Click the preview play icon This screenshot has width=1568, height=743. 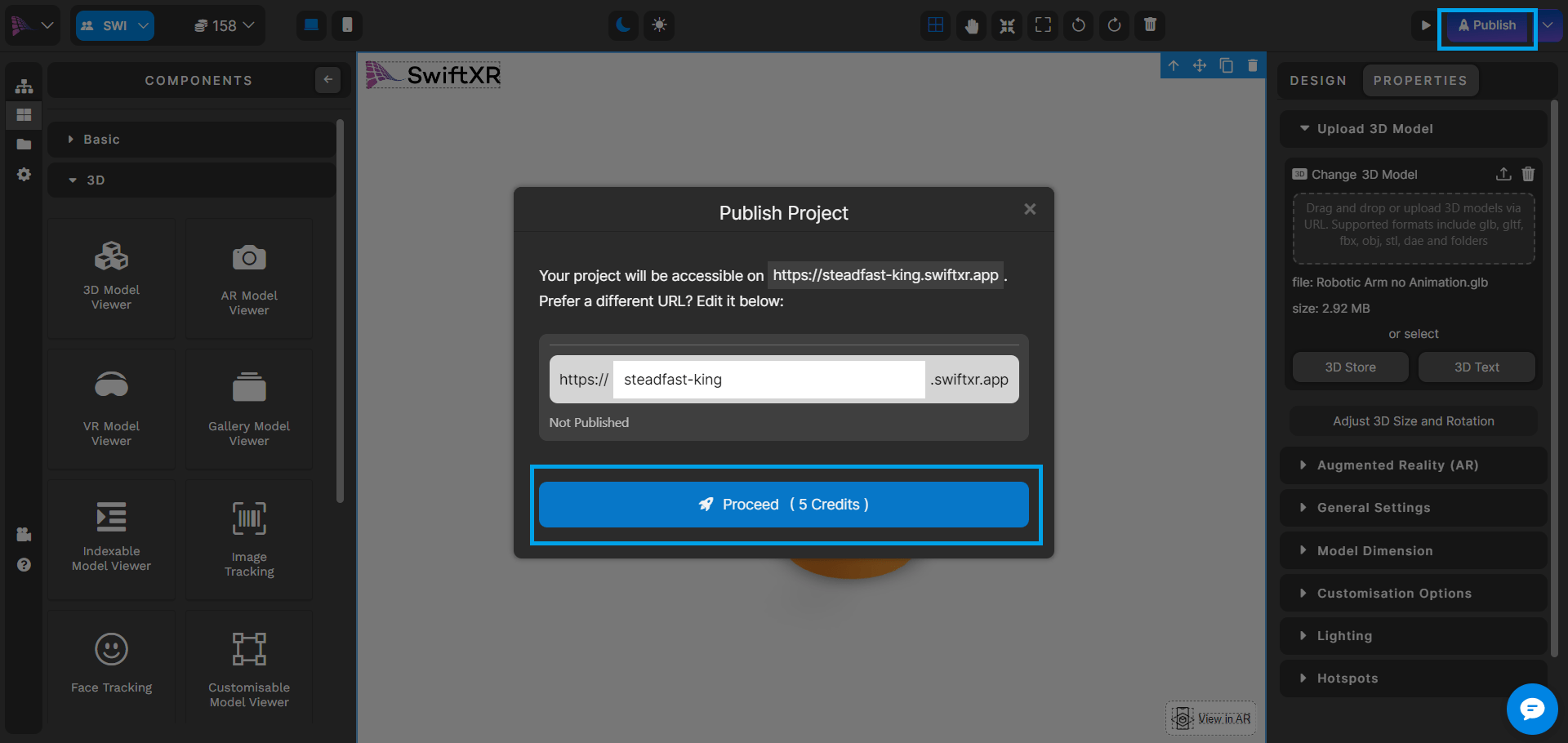pos(1425,25)
